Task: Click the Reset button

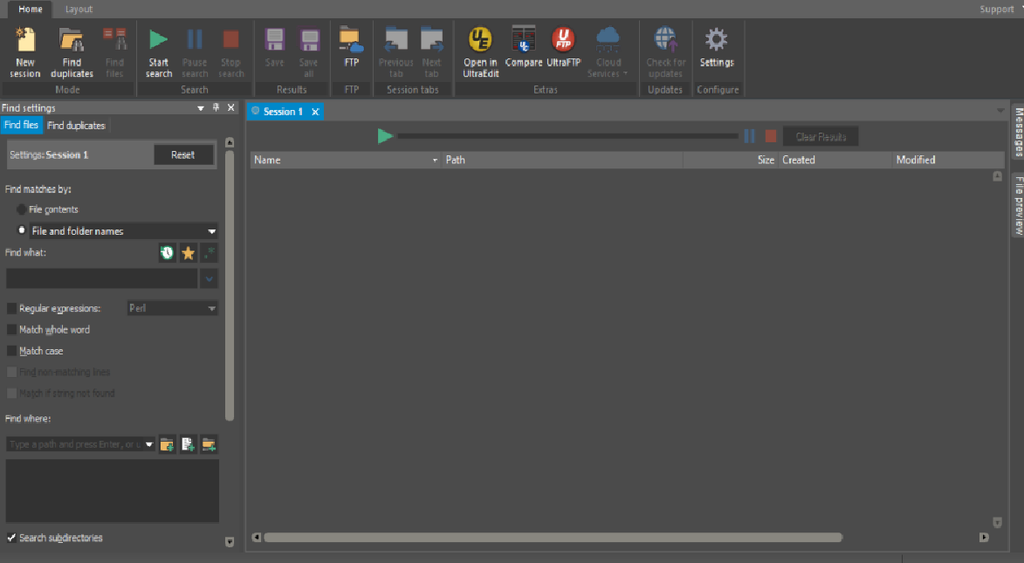Action: (183, 155)
